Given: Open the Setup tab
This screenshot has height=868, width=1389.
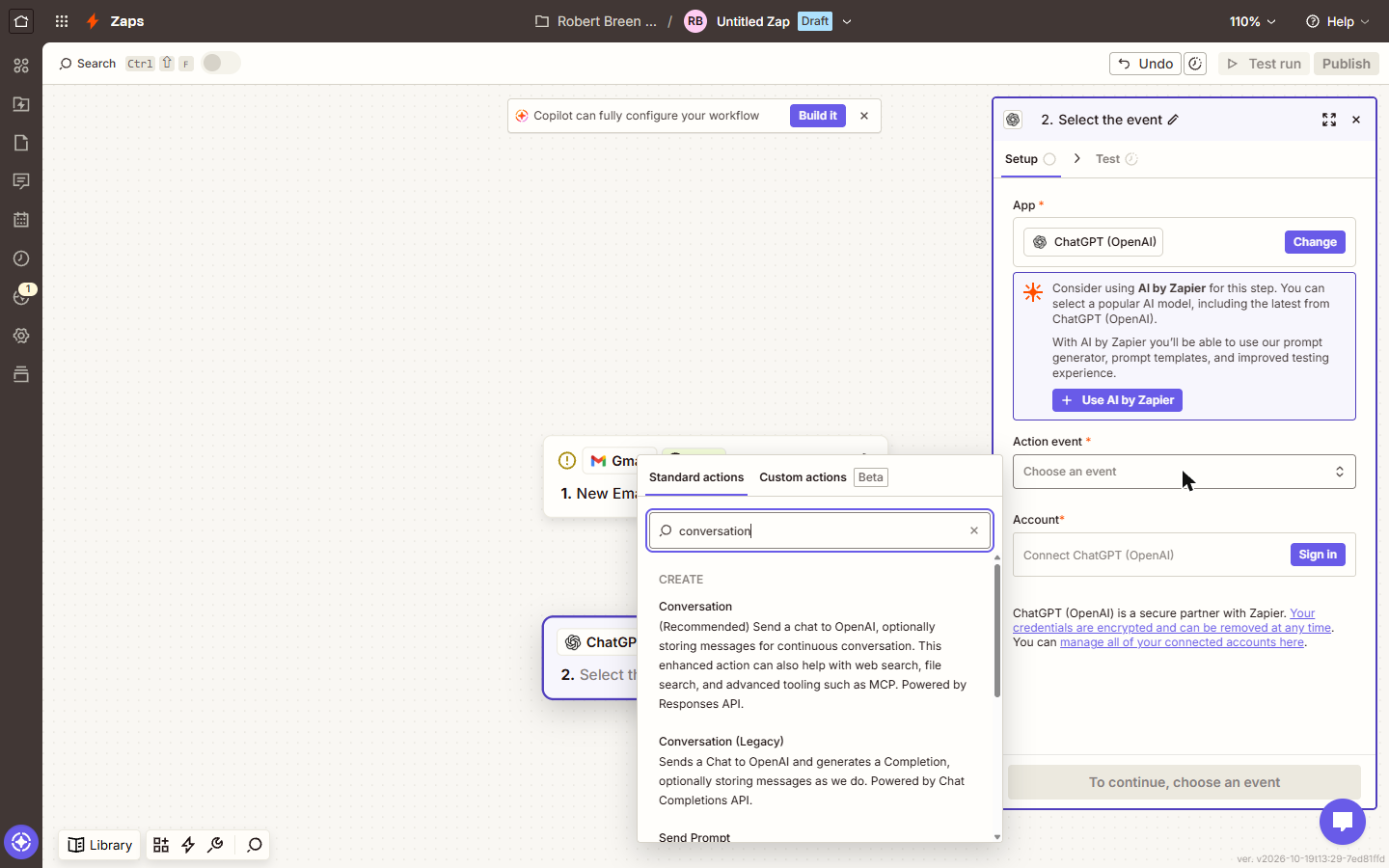Looking at the screenshot, I should [1031, 159].
